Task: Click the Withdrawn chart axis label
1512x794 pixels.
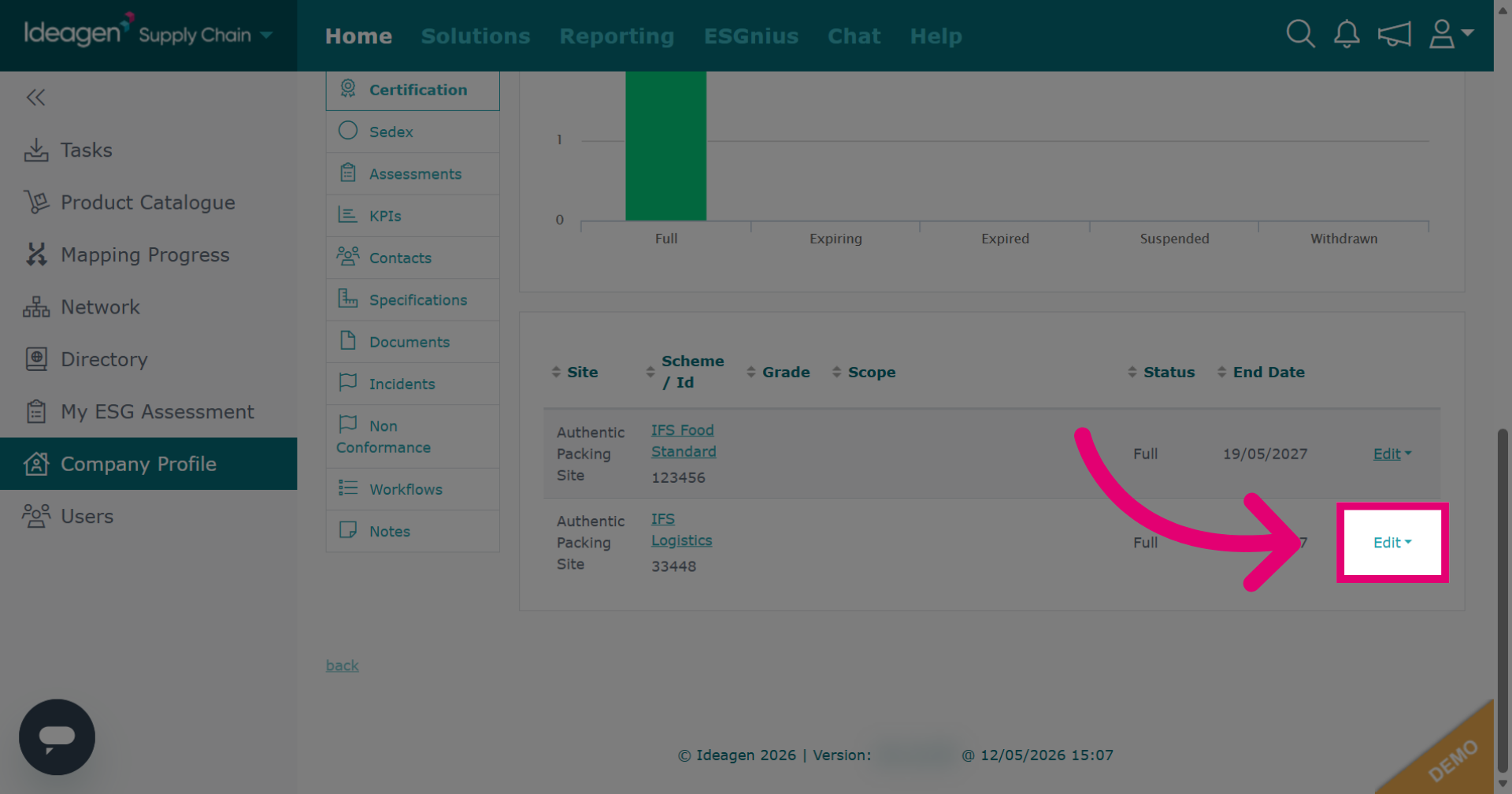Action: [1343, 239]
